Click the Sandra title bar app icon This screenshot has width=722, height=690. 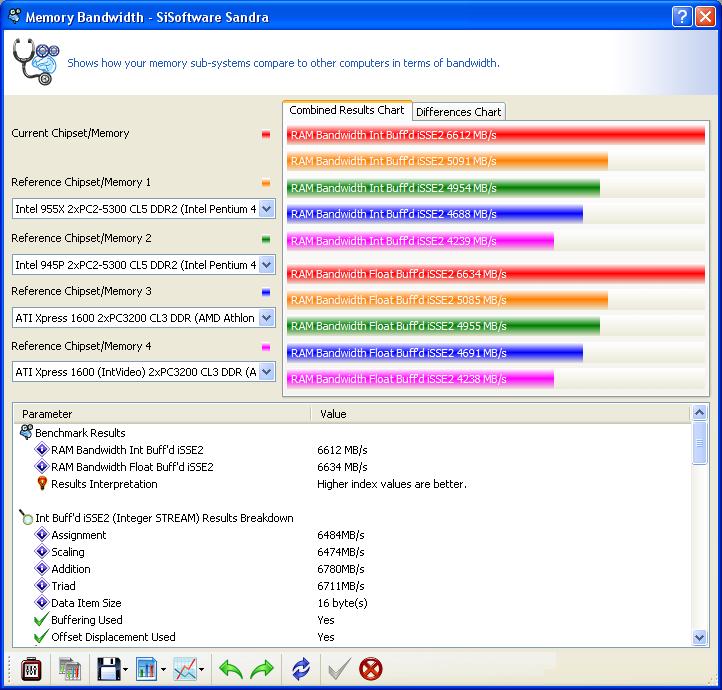(15, 16)
